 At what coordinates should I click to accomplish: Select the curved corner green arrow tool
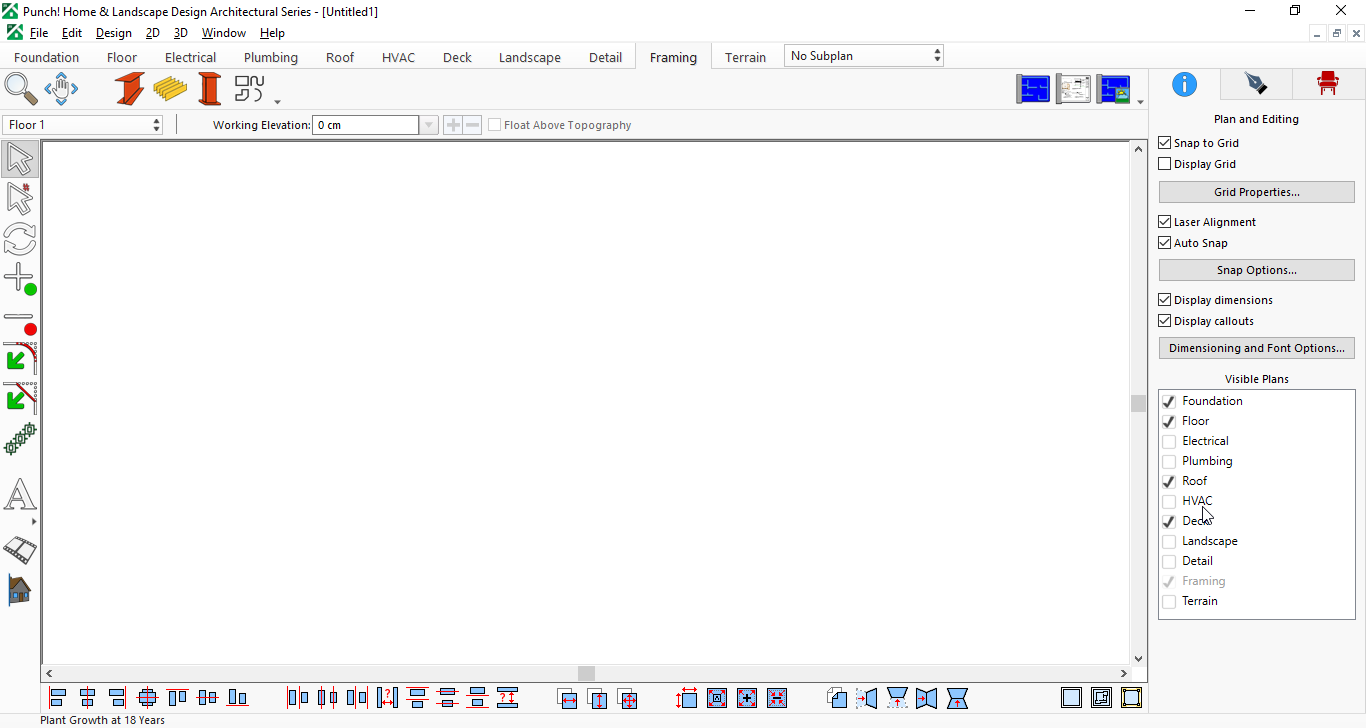[20, 359]
